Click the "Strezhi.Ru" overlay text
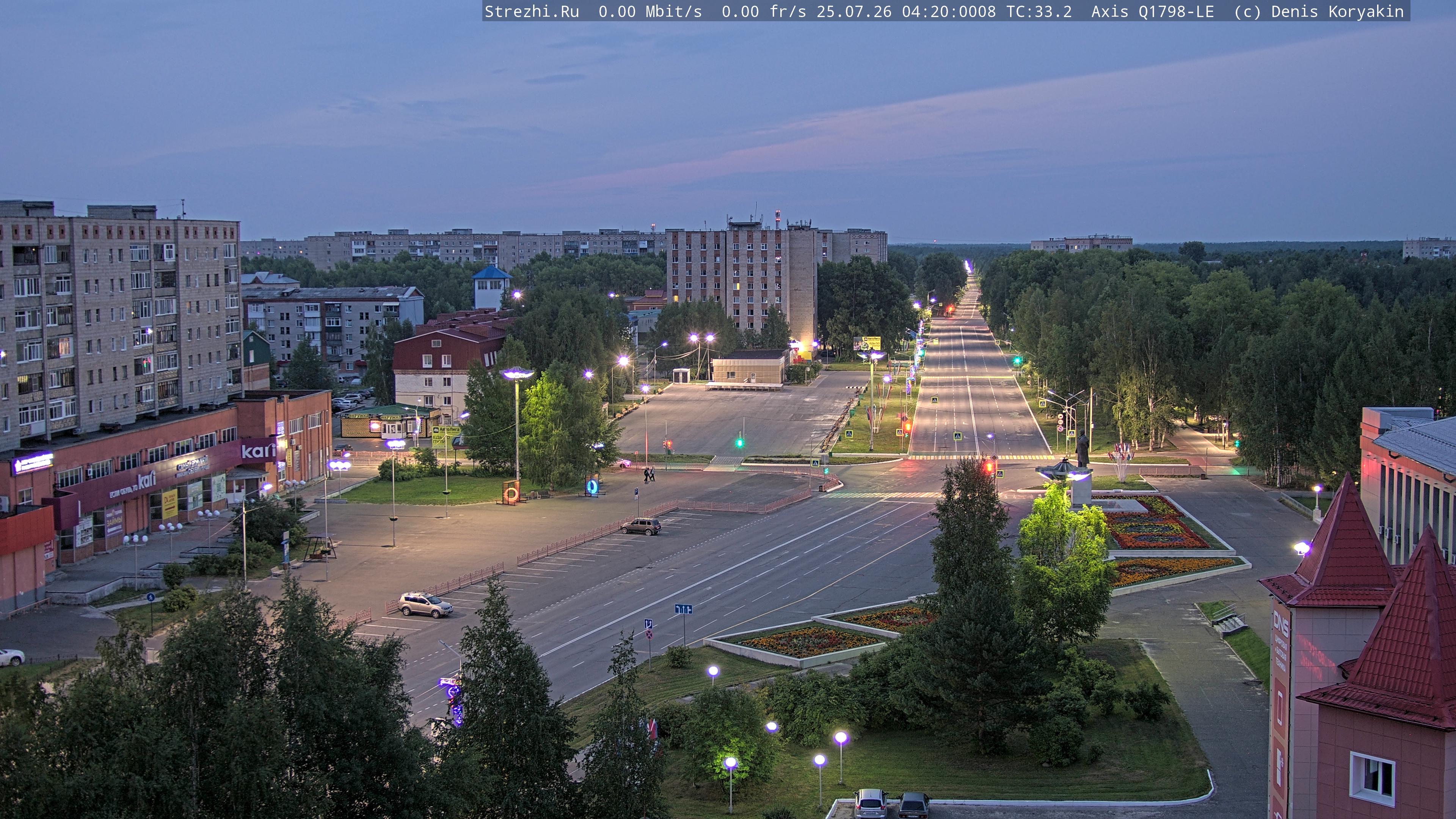Viewport: 1456px width, 819px height. 531,12
